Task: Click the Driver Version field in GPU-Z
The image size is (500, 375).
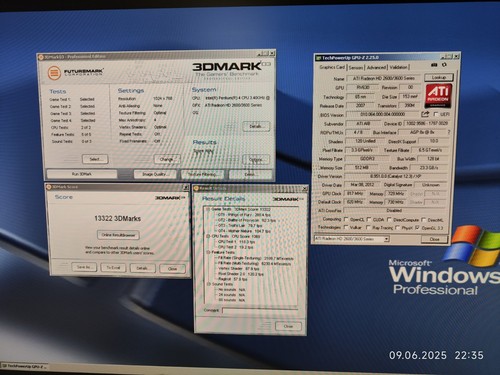Action: coord(395,176)
